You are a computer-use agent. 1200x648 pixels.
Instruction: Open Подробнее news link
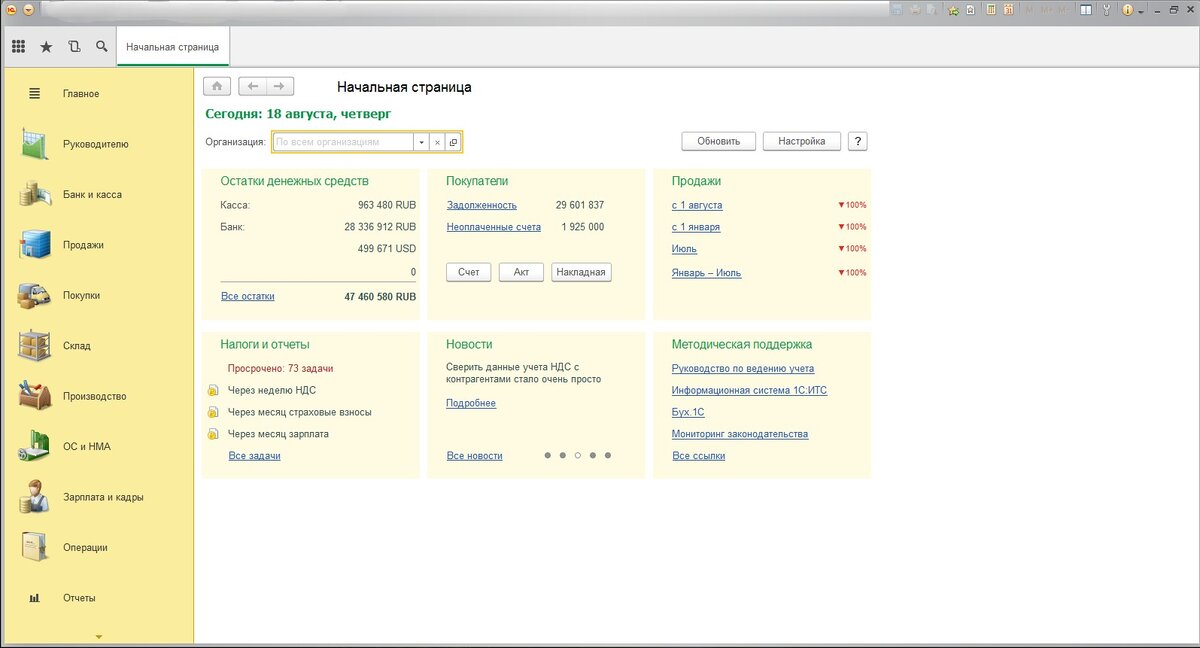click(x=471, y=403)
